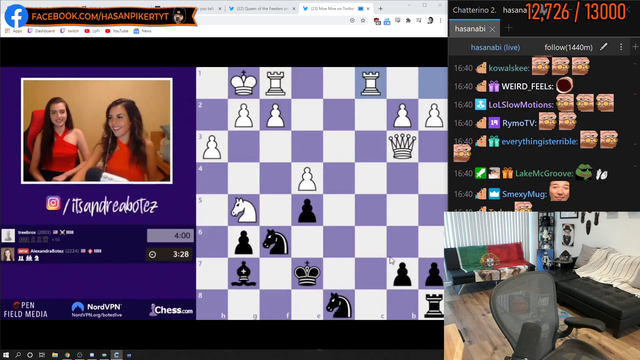Image resolution: width=640 pixels, height=360 pixels.
Task: Add a split with the header plus icon
Action: 636,47
